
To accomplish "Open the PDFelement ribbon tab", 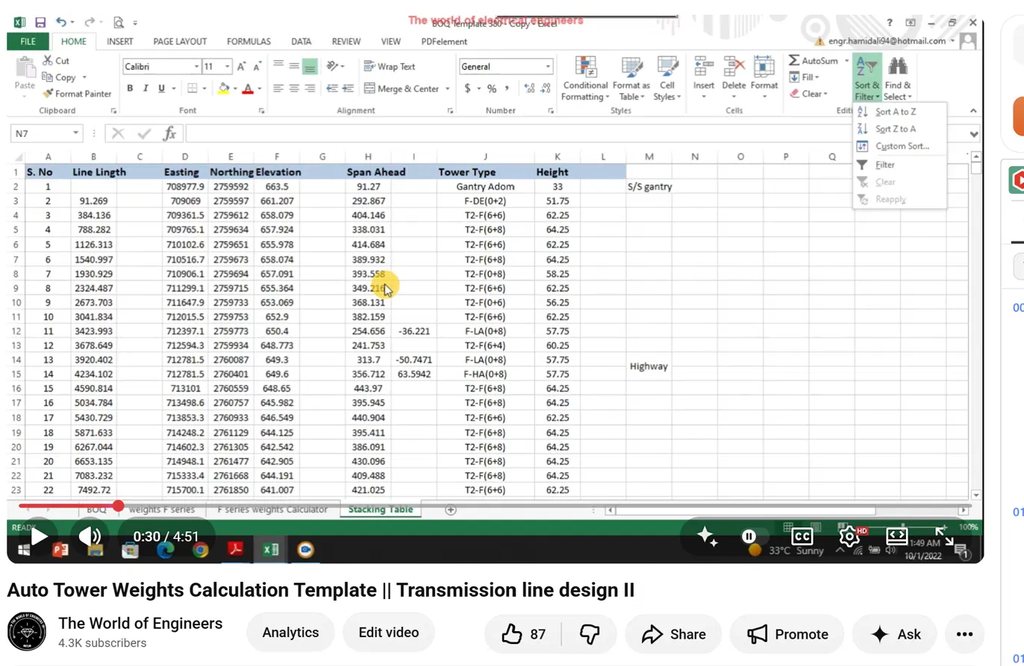I will [x=444, y=41].
